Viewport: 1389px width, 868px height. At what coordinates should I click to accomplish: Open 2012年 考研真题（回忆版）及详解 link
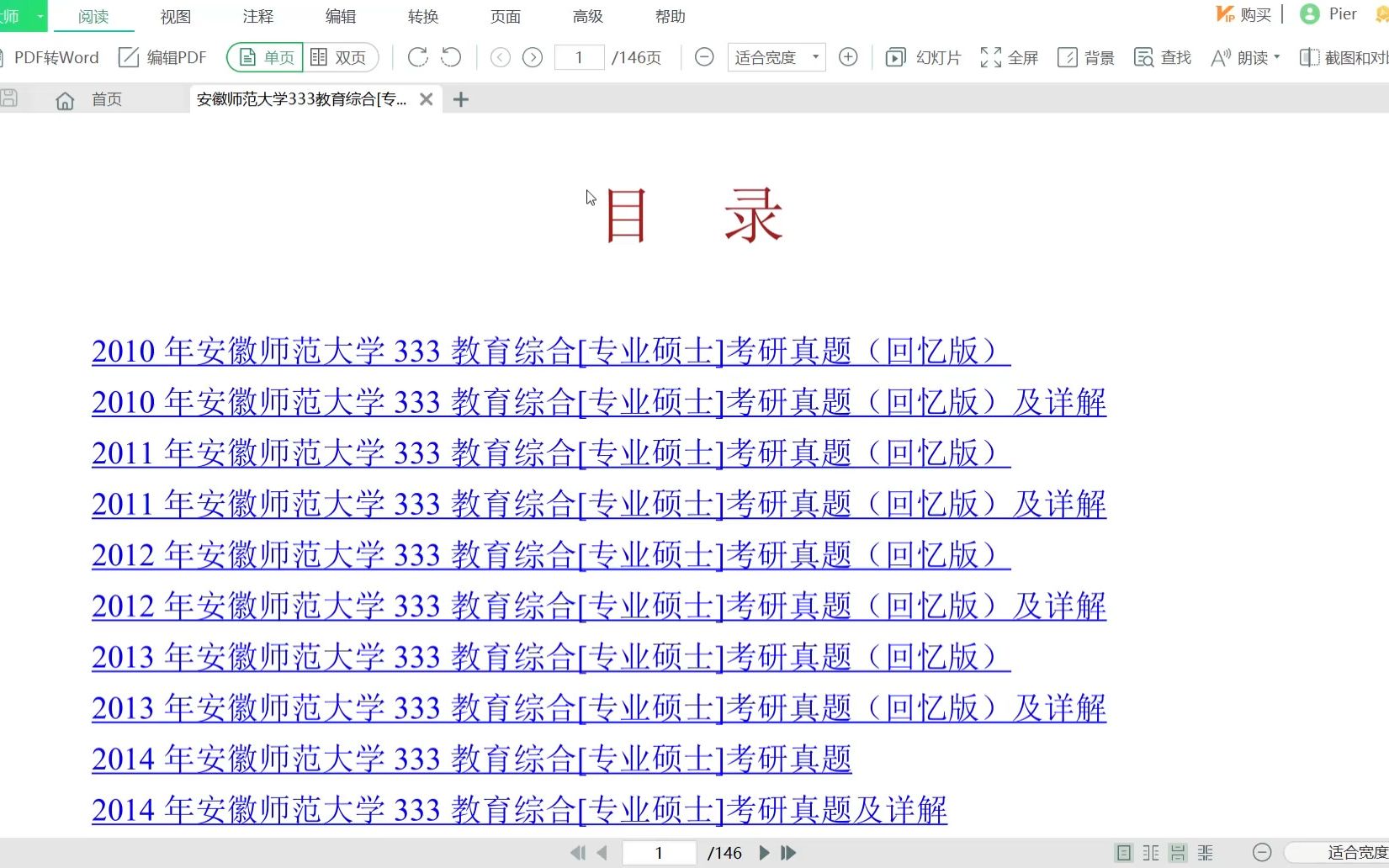click(x=599, y=606)
